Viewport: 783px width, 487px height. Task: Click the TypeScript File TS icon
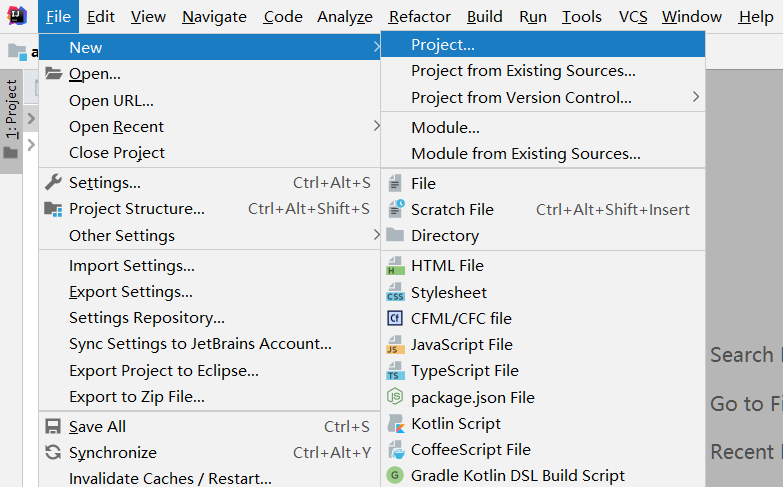coord(395,371)
